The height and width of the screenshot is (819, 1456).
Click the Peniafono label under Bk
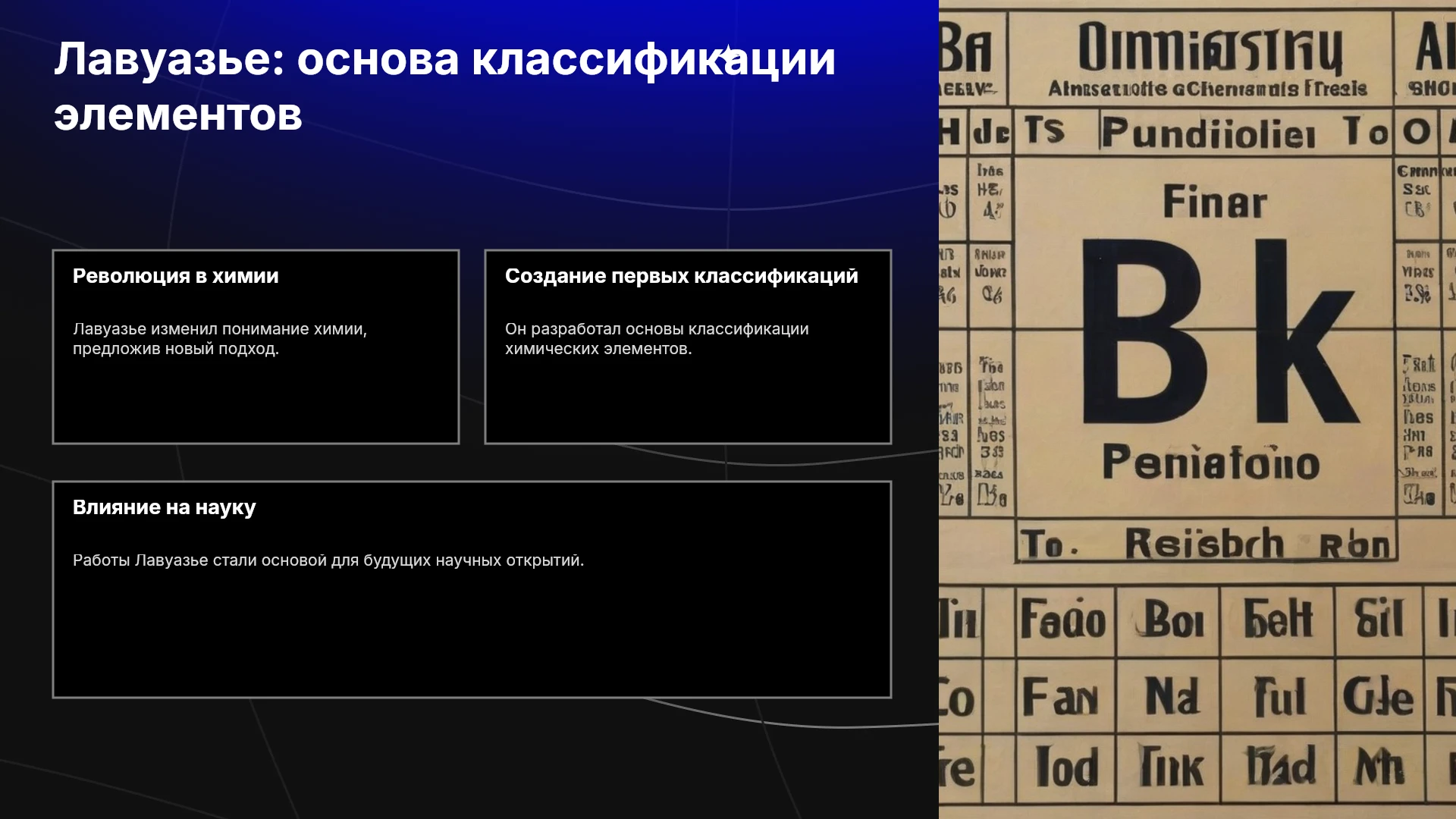pyautogui.click(x=1210, y=462)
